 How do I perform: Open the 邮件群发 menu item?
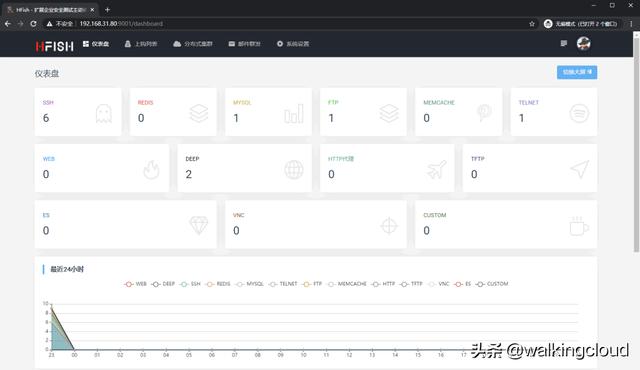[x=244, y=44]
